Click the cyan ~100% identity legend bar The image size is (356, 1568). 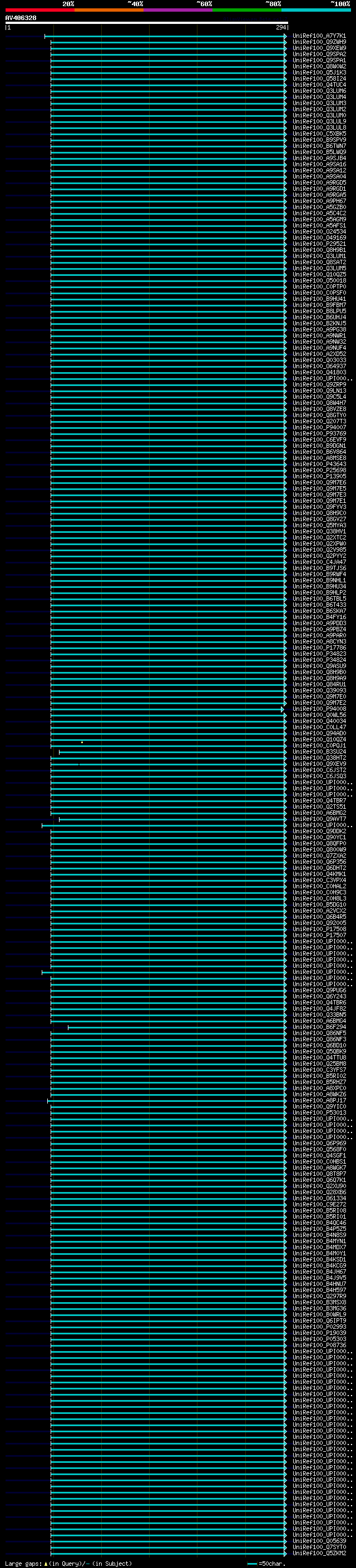317,11
